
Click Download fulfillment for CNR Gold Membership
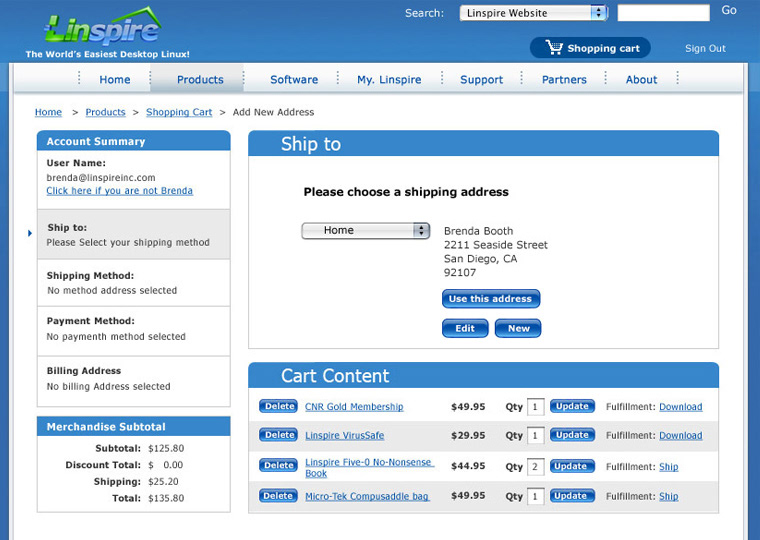coord(681,407)
